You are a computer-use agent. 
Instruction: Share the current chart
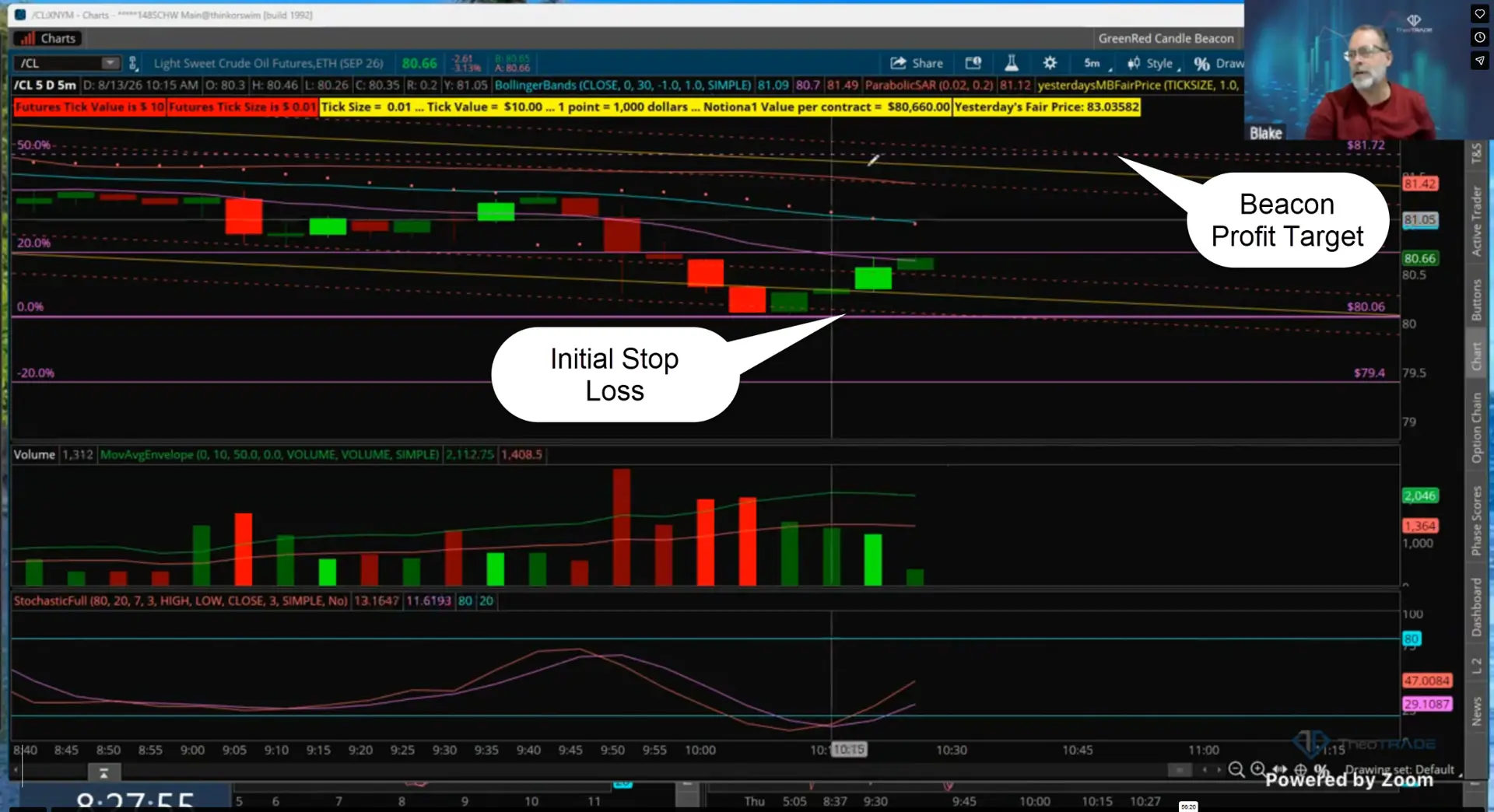coord(917,63)
